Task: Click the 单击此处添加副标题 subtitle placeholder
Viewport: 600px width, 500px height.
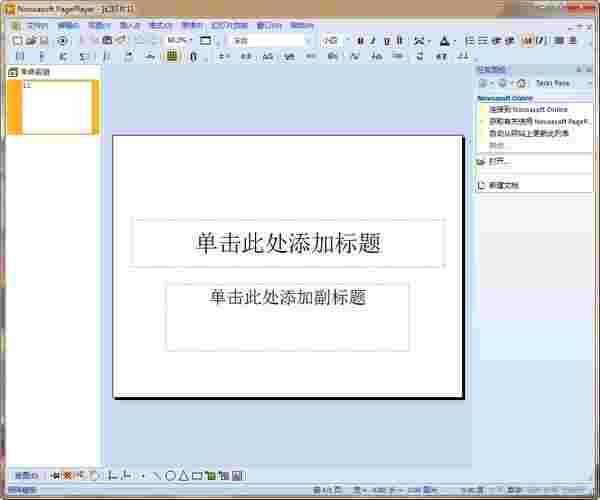Action: click(x=287, y=316)
